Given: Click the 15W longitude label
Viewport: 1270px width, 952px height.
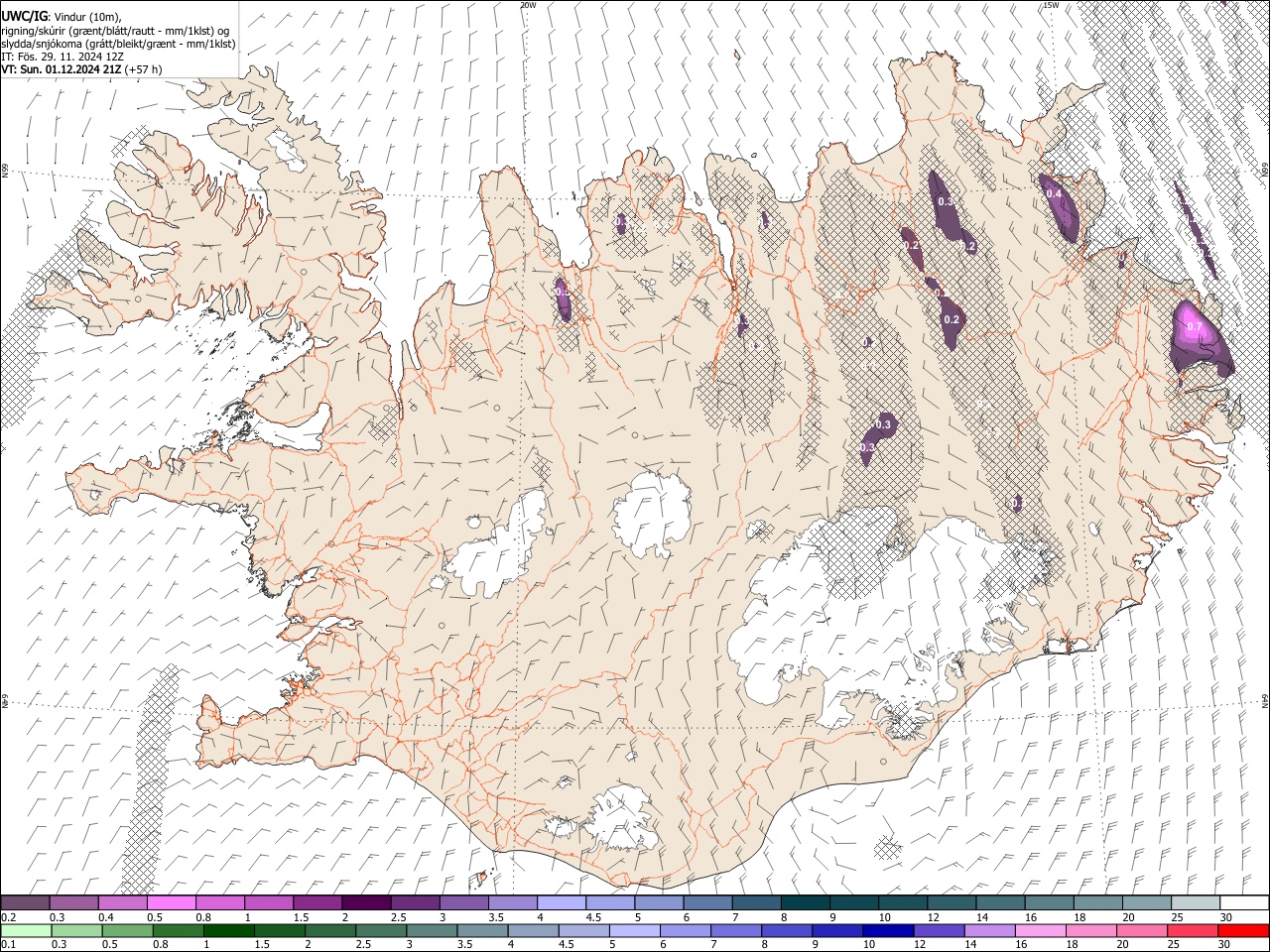Looking at the screenshot, I should coord(1051,5).
